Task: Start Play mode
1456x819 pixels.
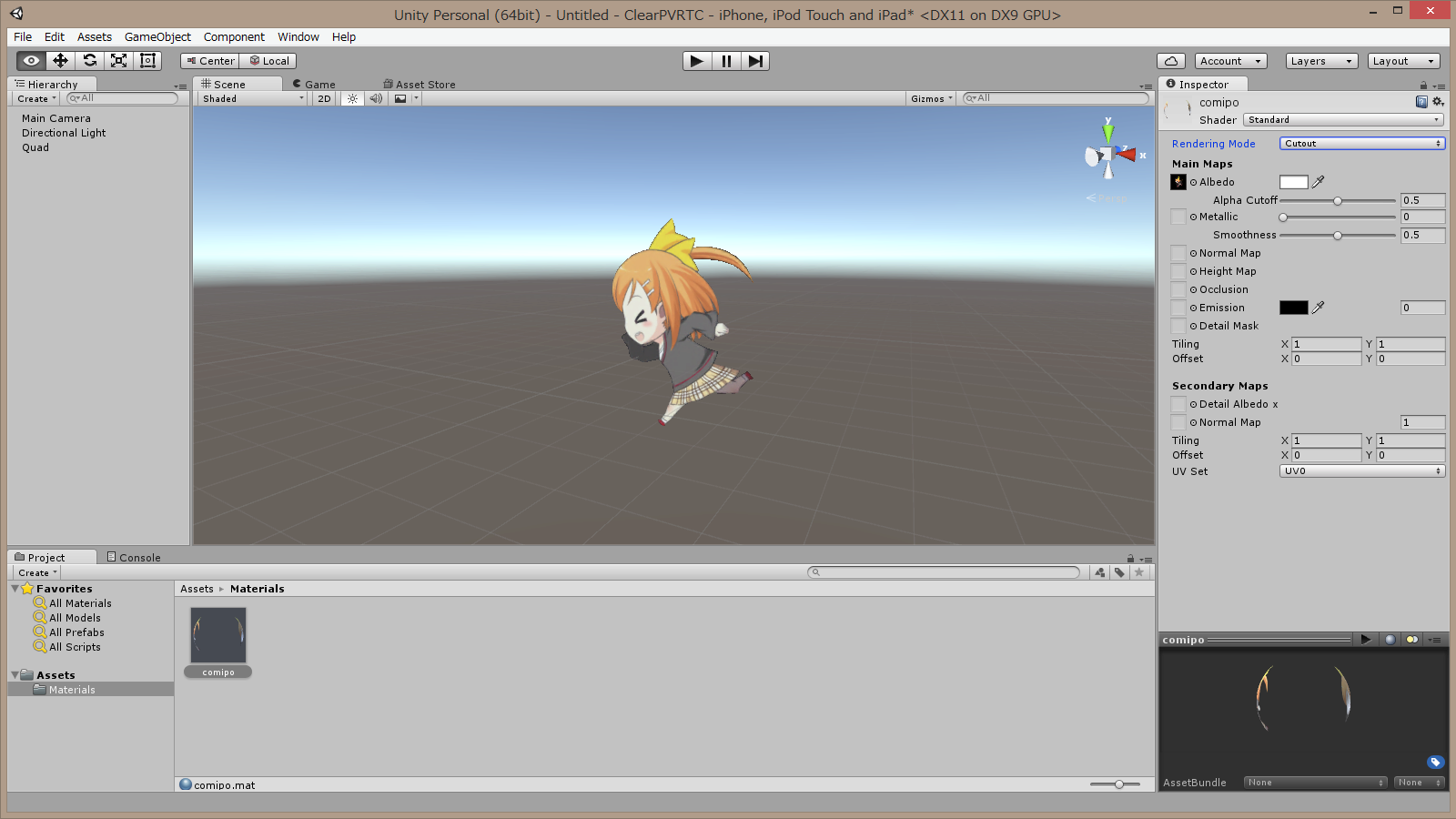Action: [x=697, y=61]
